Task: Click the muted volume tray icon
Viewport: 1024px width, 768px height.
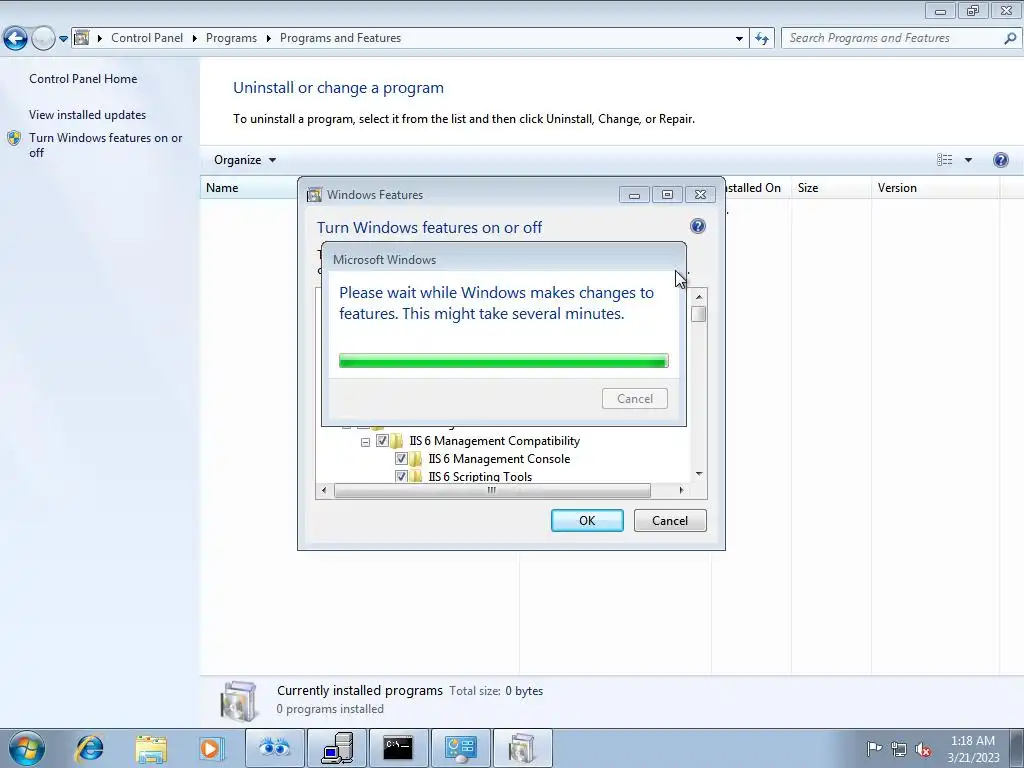Action: (923, 749)
